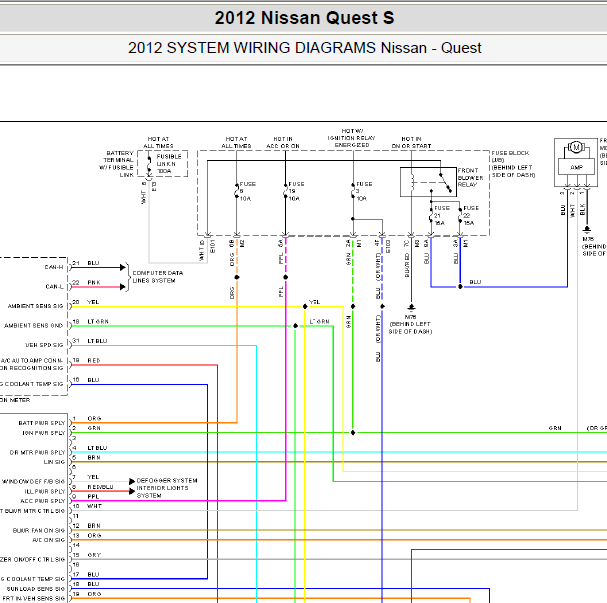Click the "COMPUTER DATA LINES SYSTEM" label

click(x=158, y=277)
